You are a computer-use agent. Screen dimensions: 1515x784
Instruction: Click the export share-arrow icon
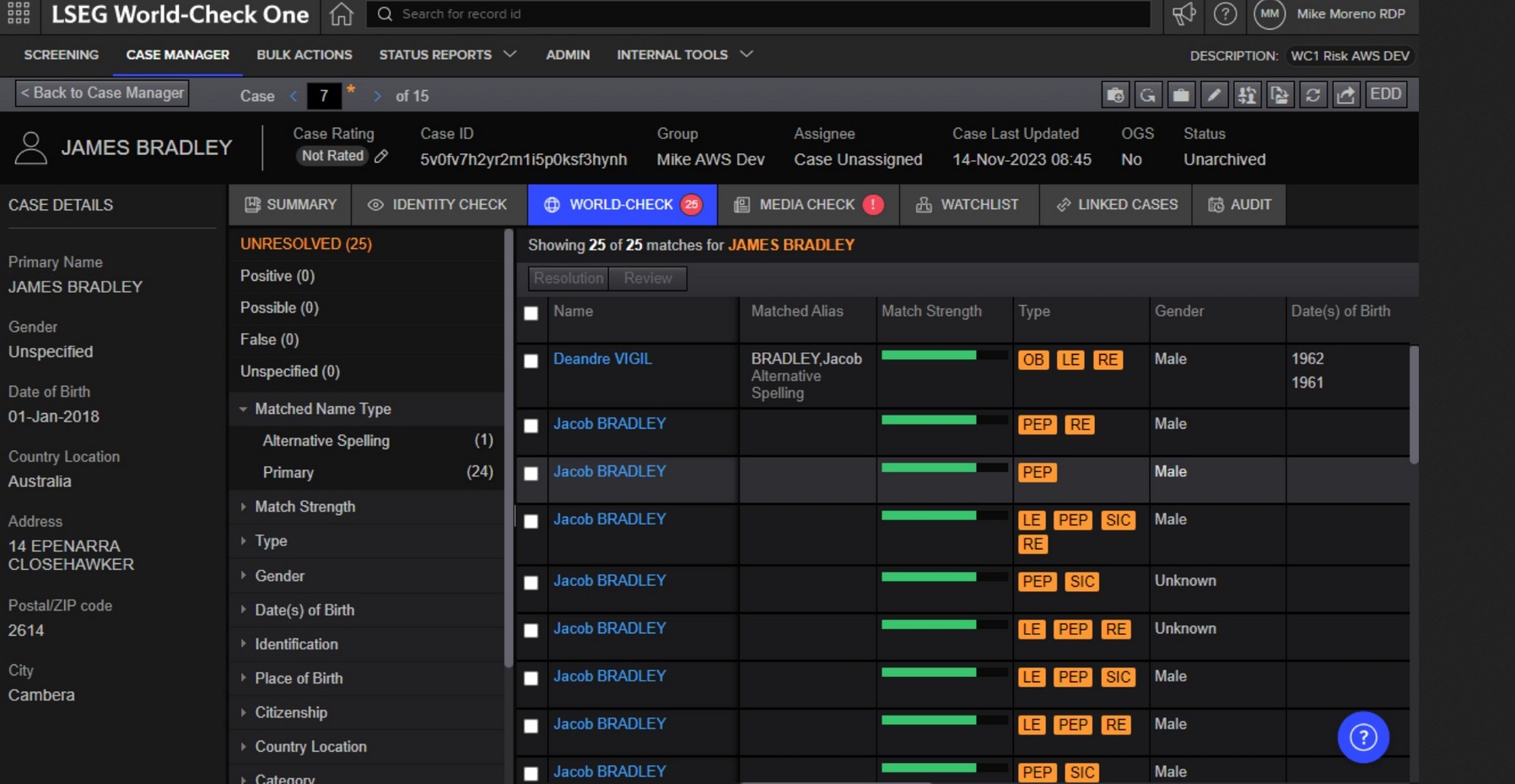[x=1345, y=94]
